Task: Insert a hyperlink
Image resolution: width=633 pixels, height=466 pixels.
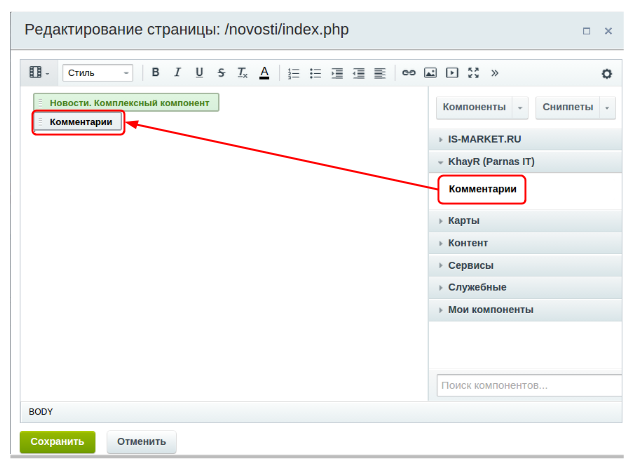Action: (x=408, y=73)
